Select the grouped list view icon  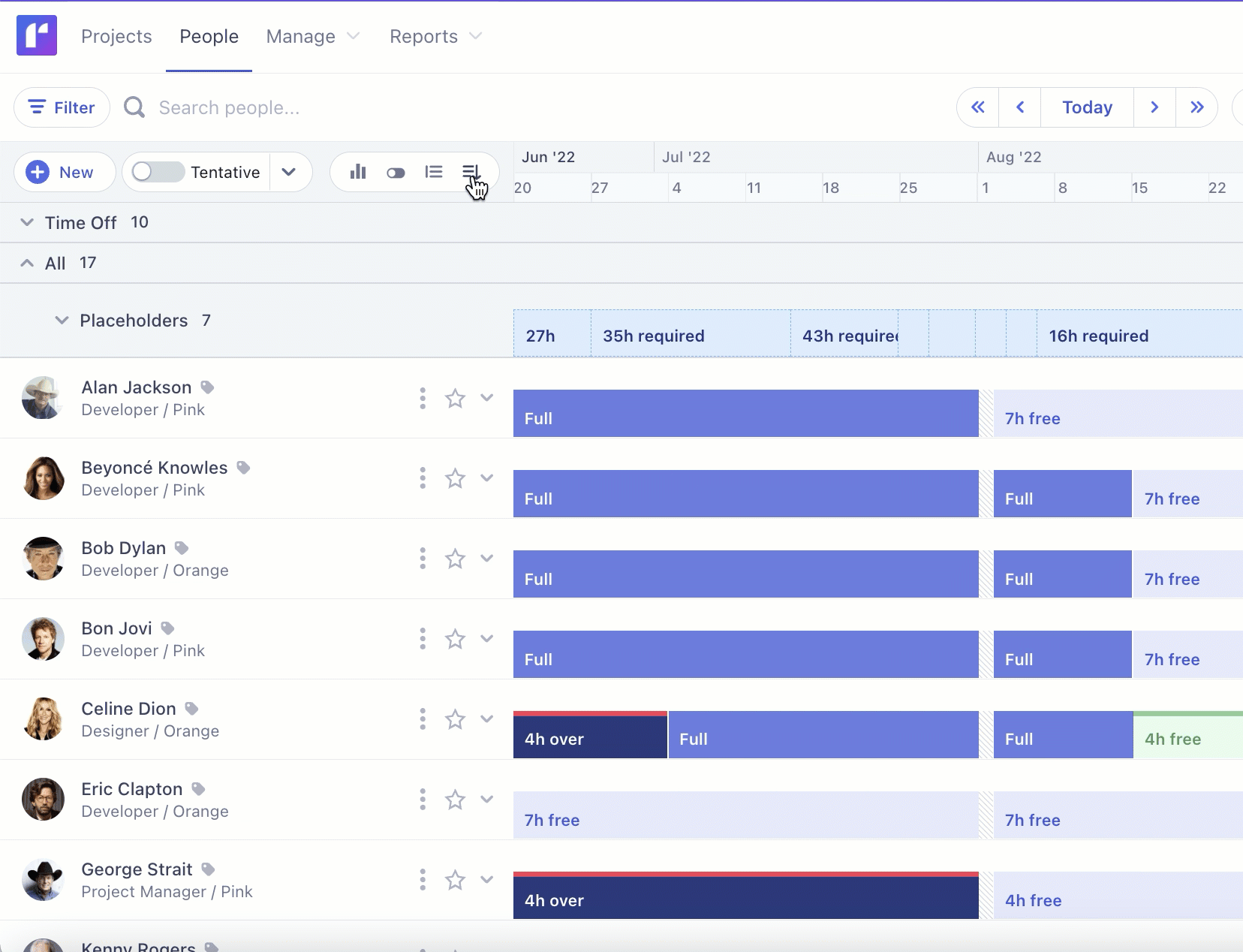click(435, 172)
